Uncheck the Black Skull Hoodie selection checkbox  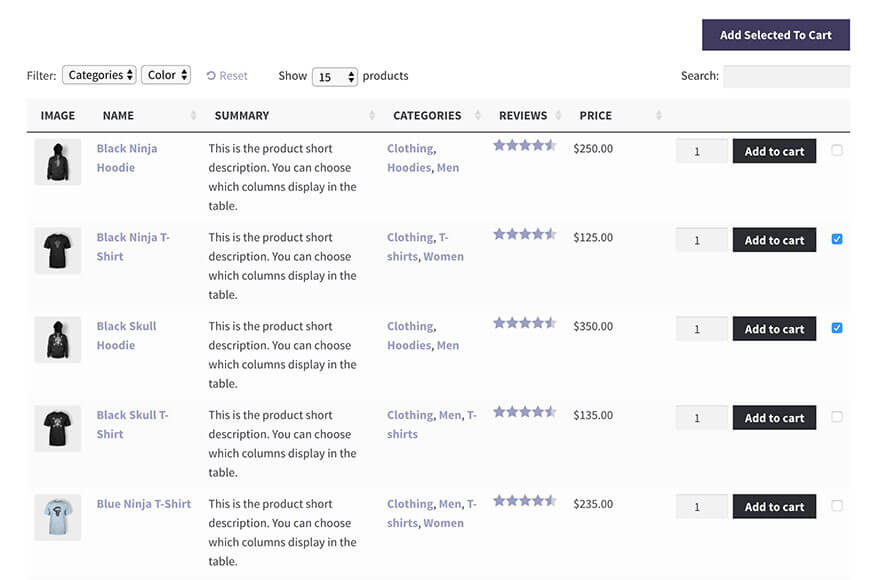click(838, 328)
